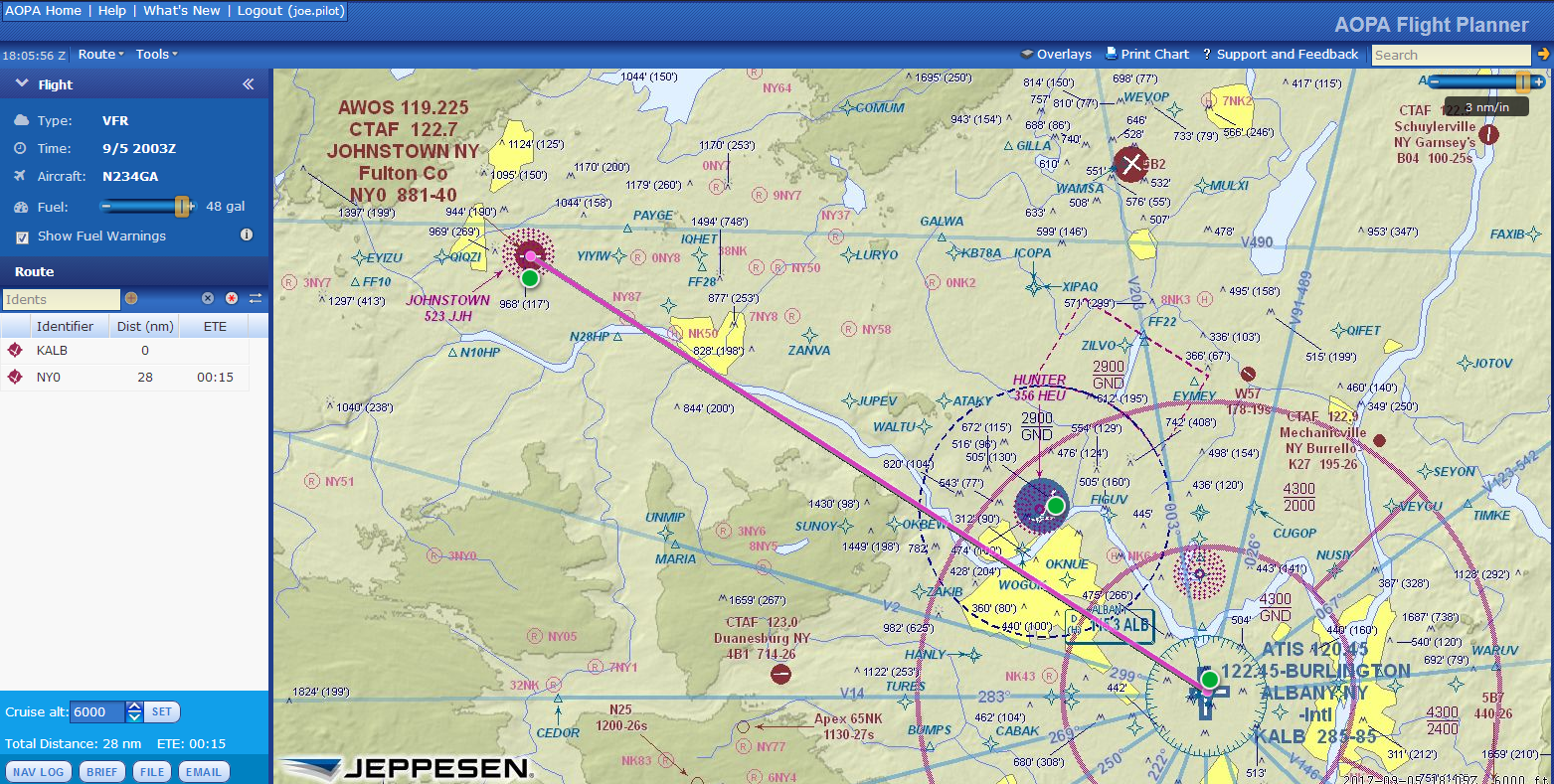Click the 48 gal fuel value
This screenshot has width=1554, height=784.
(x=226, y=207)
